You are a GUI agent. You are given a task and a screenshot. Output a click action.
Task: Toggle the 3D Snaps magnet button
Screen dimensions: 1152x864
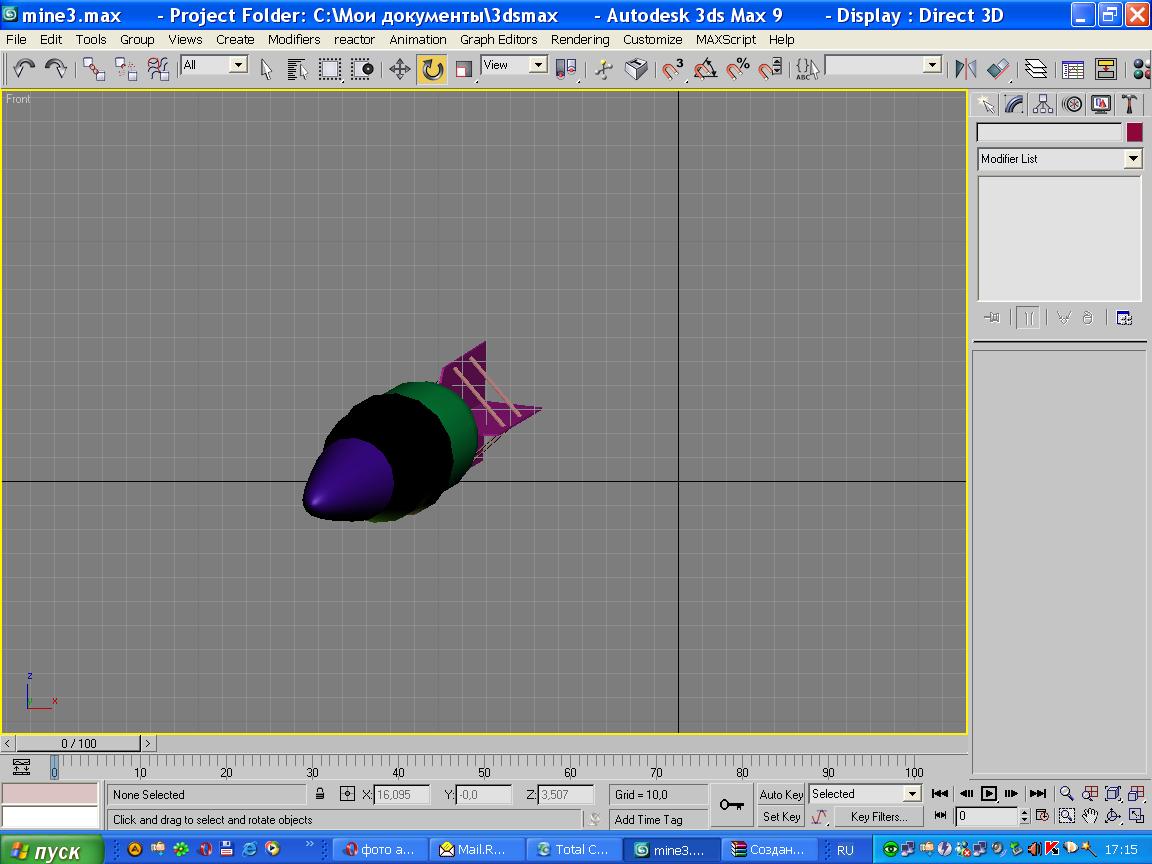pos(673,69)
